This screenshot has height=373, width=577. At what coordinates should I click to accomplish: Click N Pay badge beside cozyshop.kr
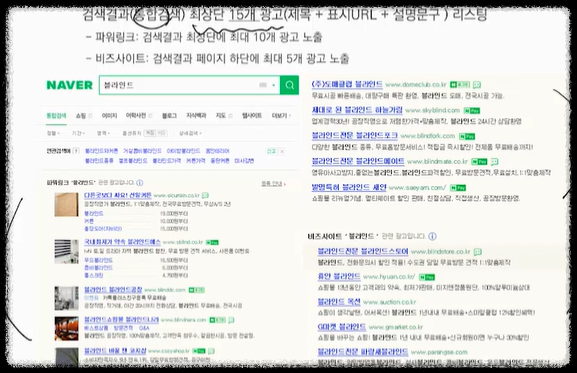(199, 351)
